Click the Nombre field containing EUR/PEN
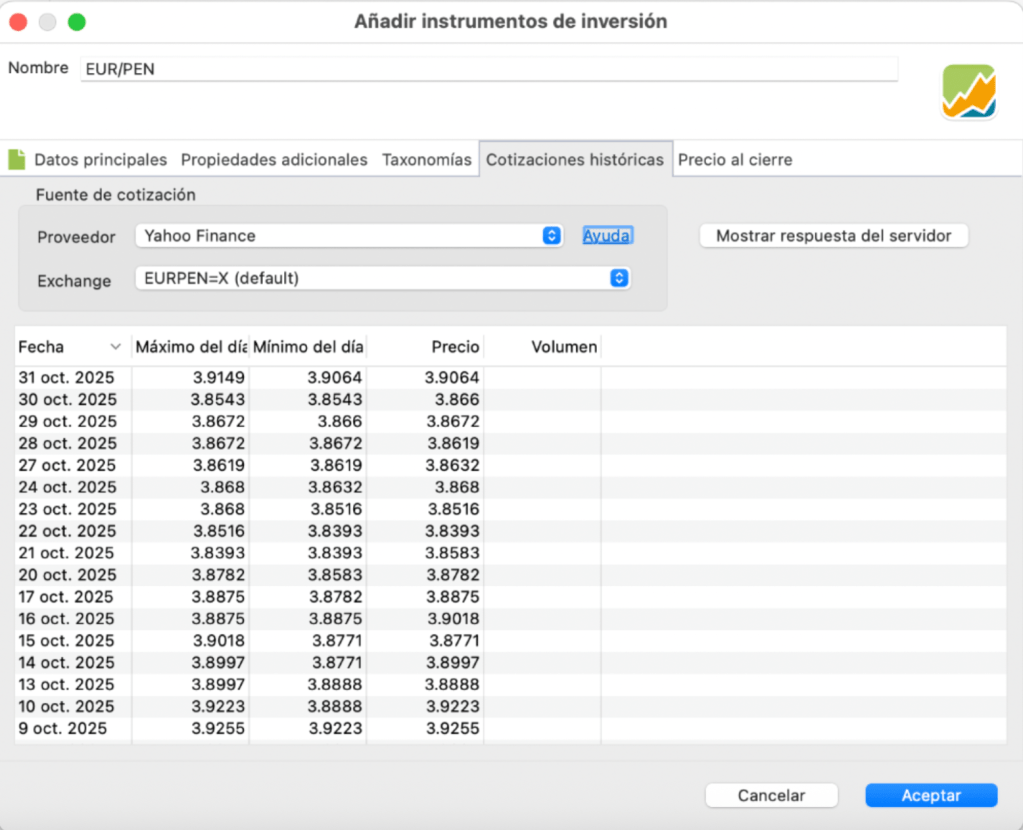Screen dimensions: 1023x830 point(488,70)
